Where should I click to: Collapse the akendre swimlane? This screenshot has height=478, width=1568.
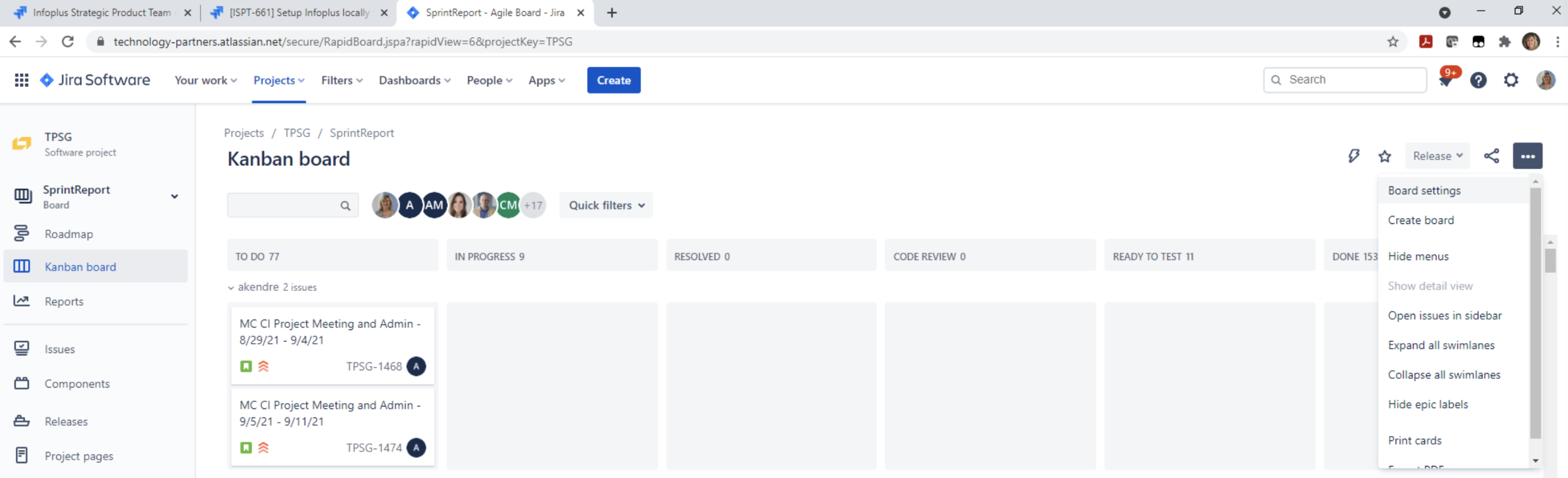231,288
